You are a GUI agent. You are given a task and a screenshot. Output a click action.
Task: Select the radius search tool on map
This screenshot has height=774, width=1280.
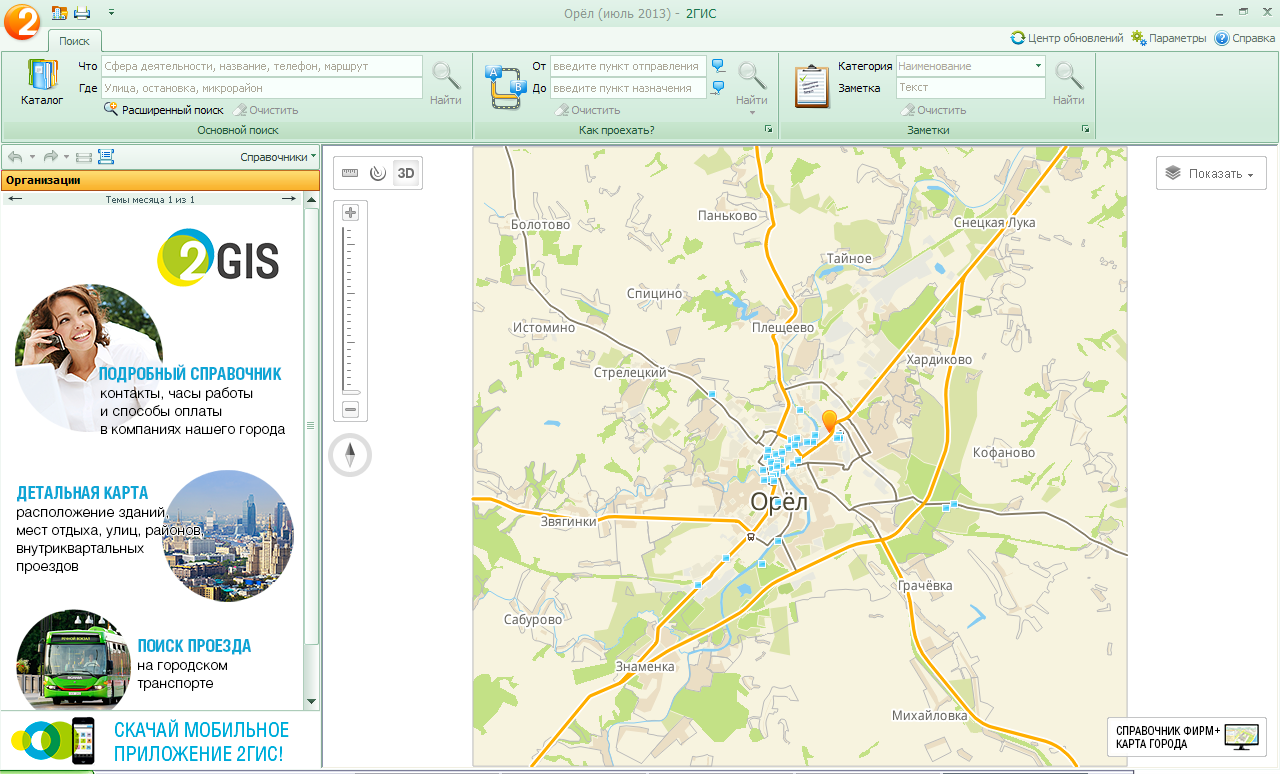click(377, 173)
